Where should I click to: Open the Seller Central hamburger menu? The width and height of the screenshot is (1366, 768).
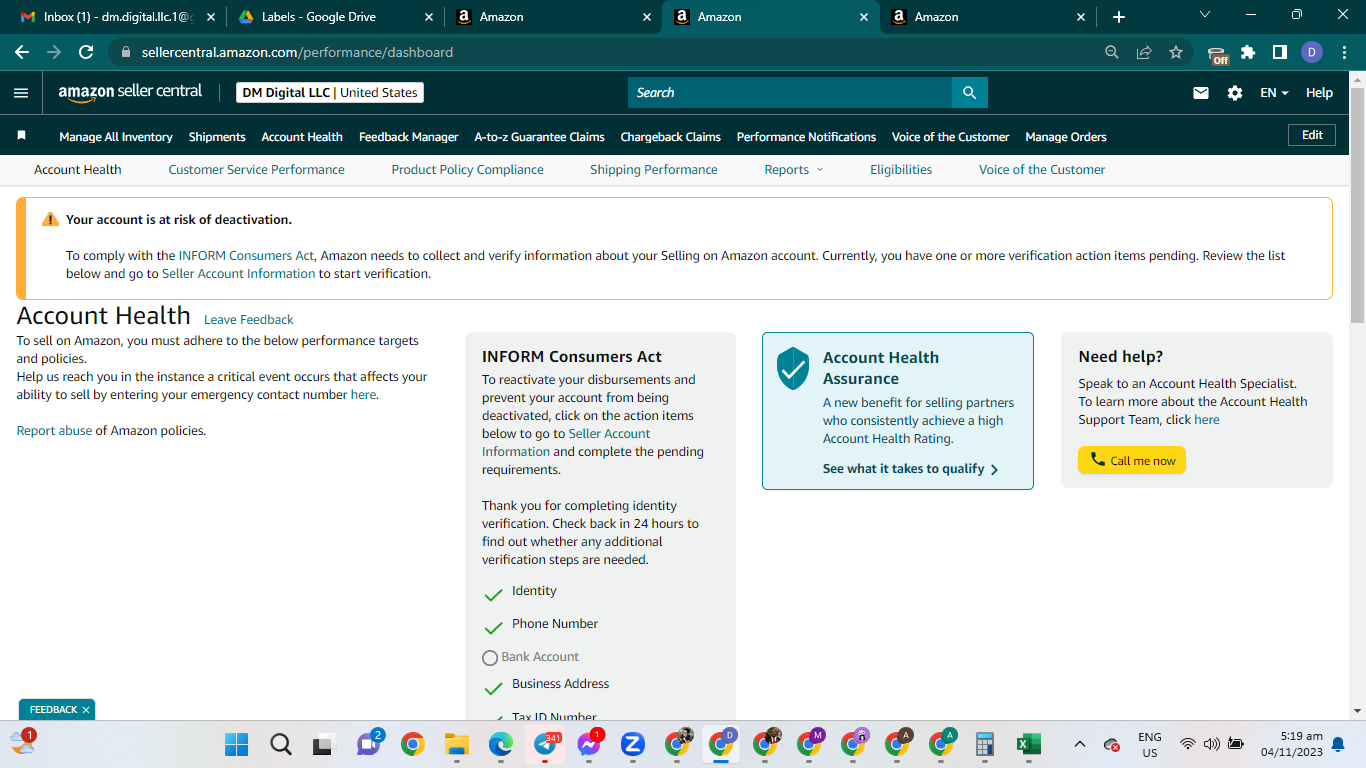21,93
